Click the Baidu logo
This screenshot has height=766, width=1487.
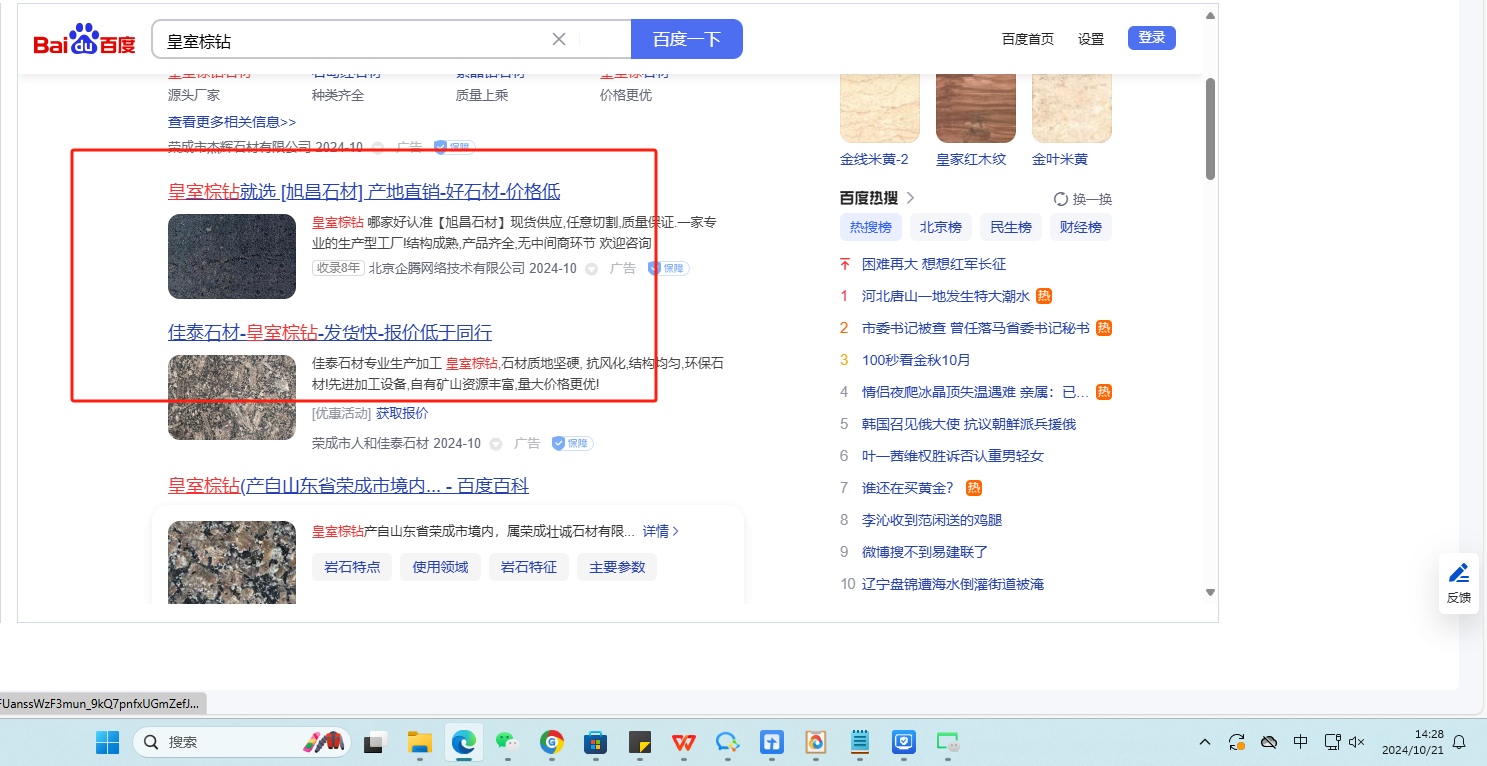84,40
